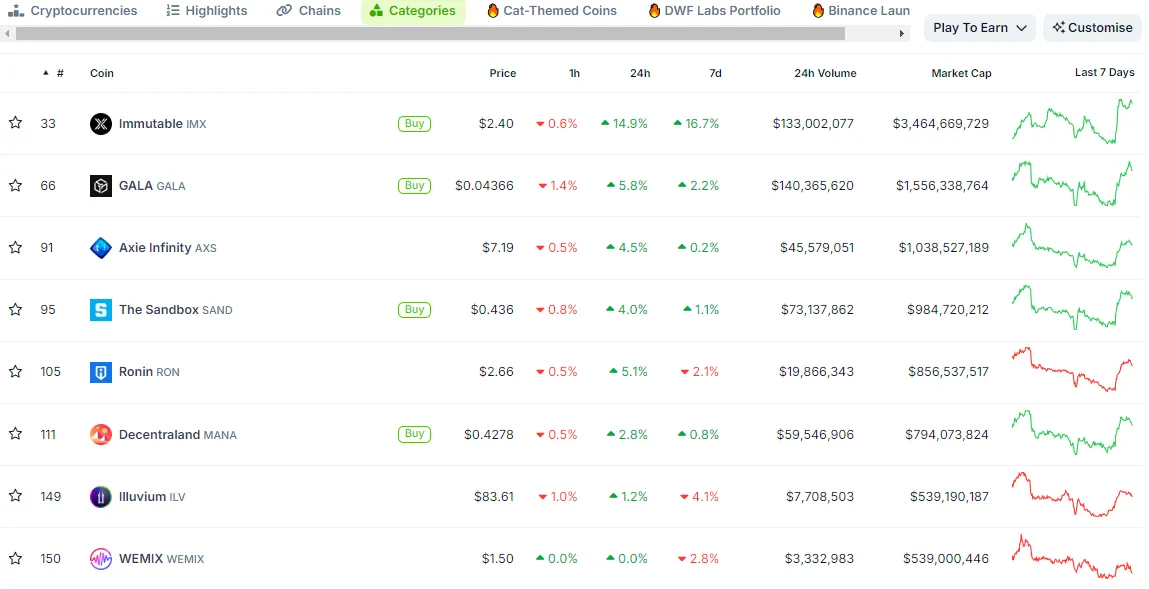Open The Sandbox SAND link
The image size is (1149, 589).
[176, 310]
